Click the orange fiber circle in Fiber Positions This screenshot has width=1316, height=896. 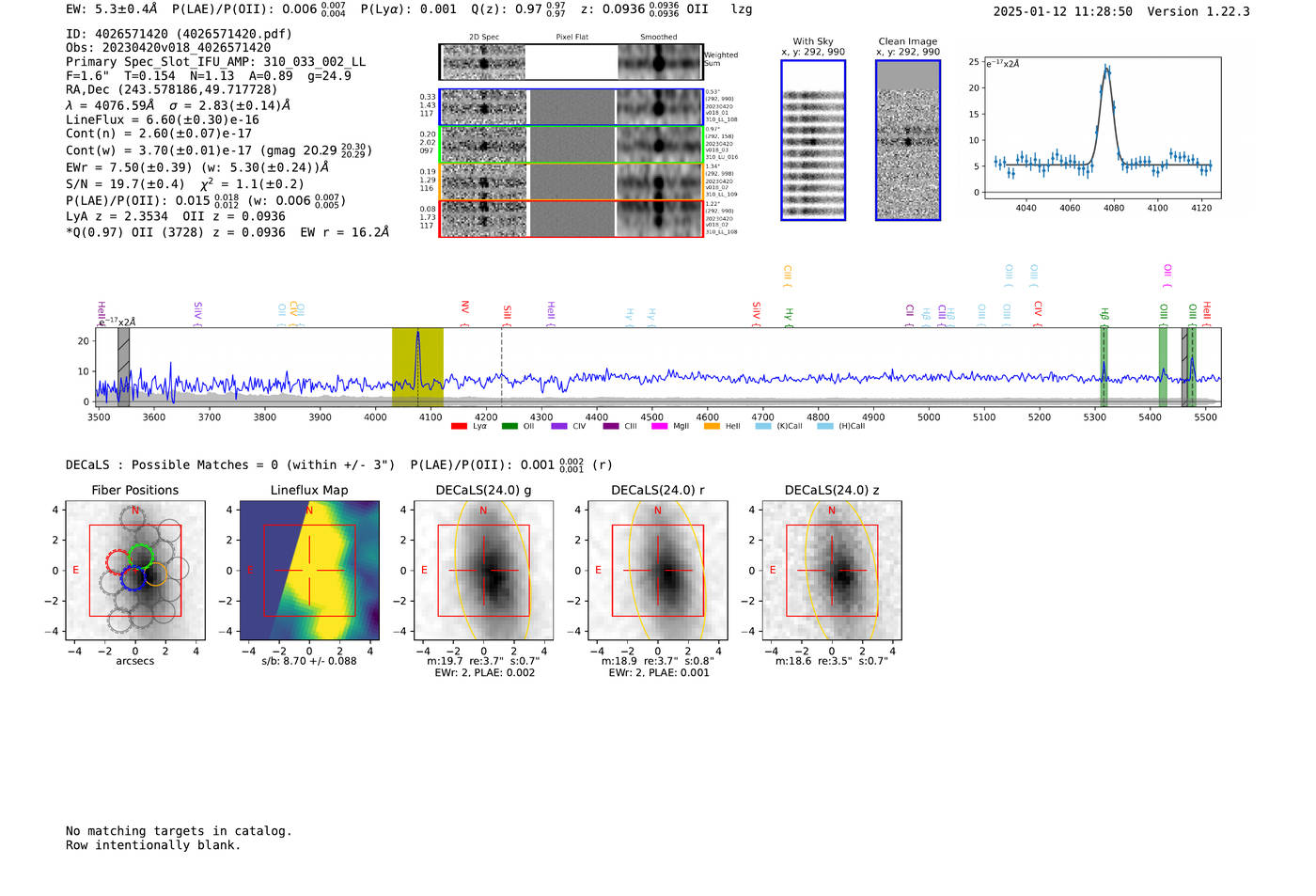(x=155, y=574)
